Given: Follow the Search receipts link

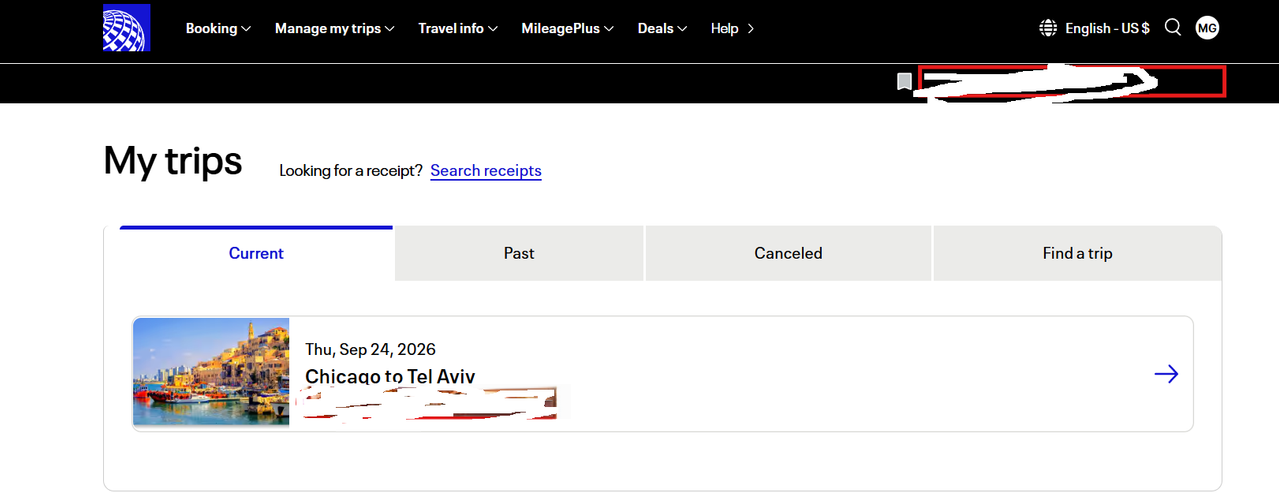Looking at the screenshot, I should [x=486, y=171].
